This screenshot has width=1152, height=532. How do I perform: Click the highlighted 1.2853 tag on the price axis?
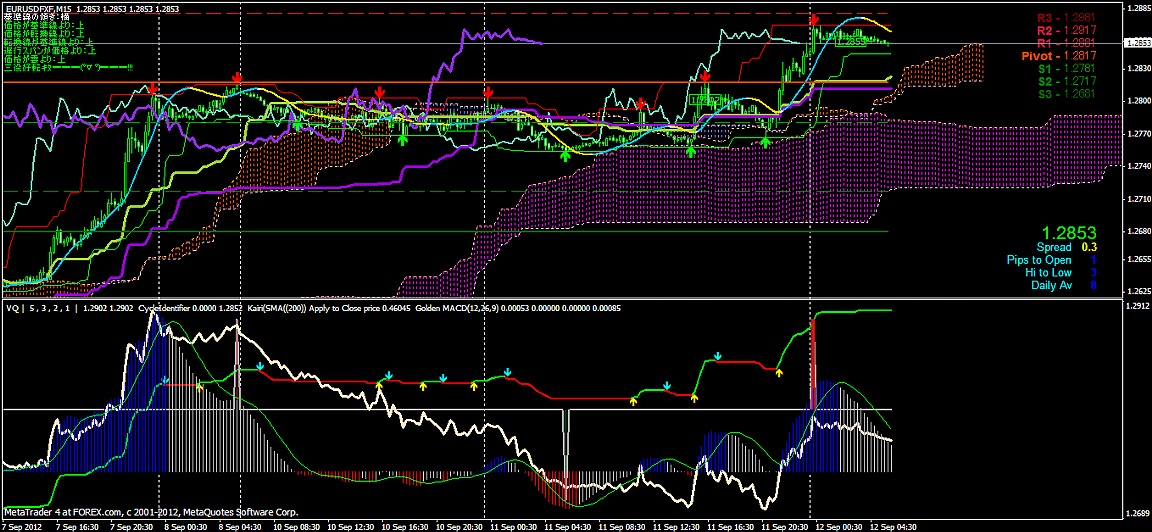1137,43
